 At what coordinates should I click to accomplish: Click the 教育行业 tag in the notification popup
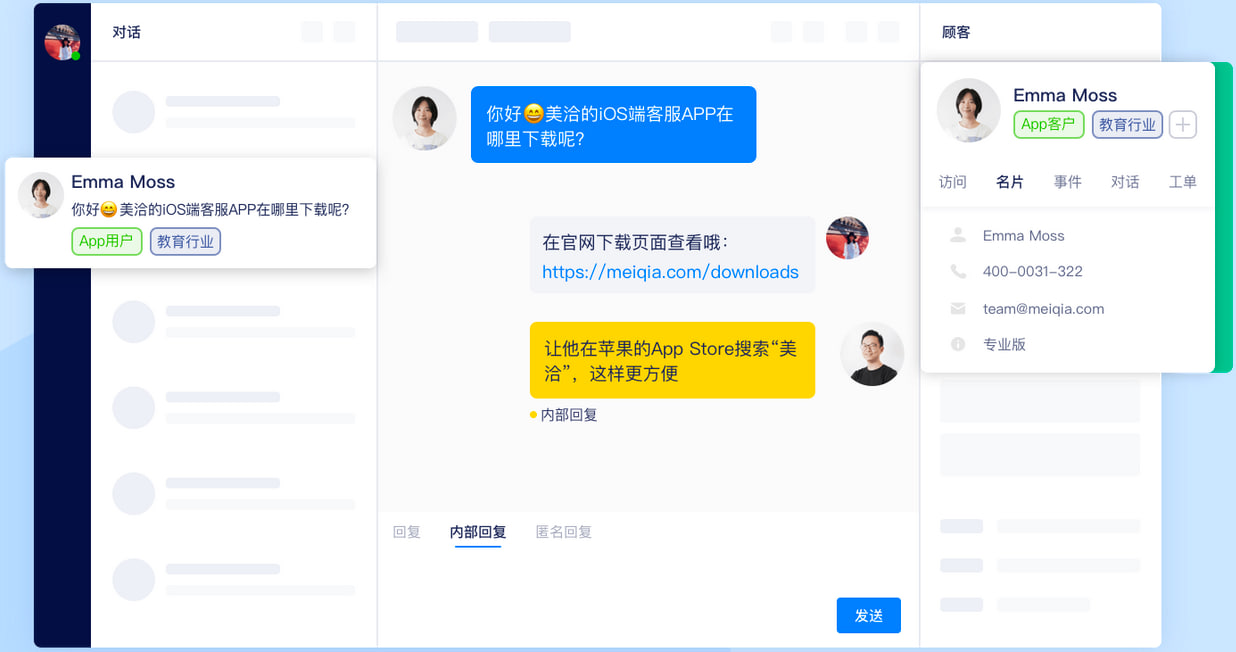(x=185, y=241)
